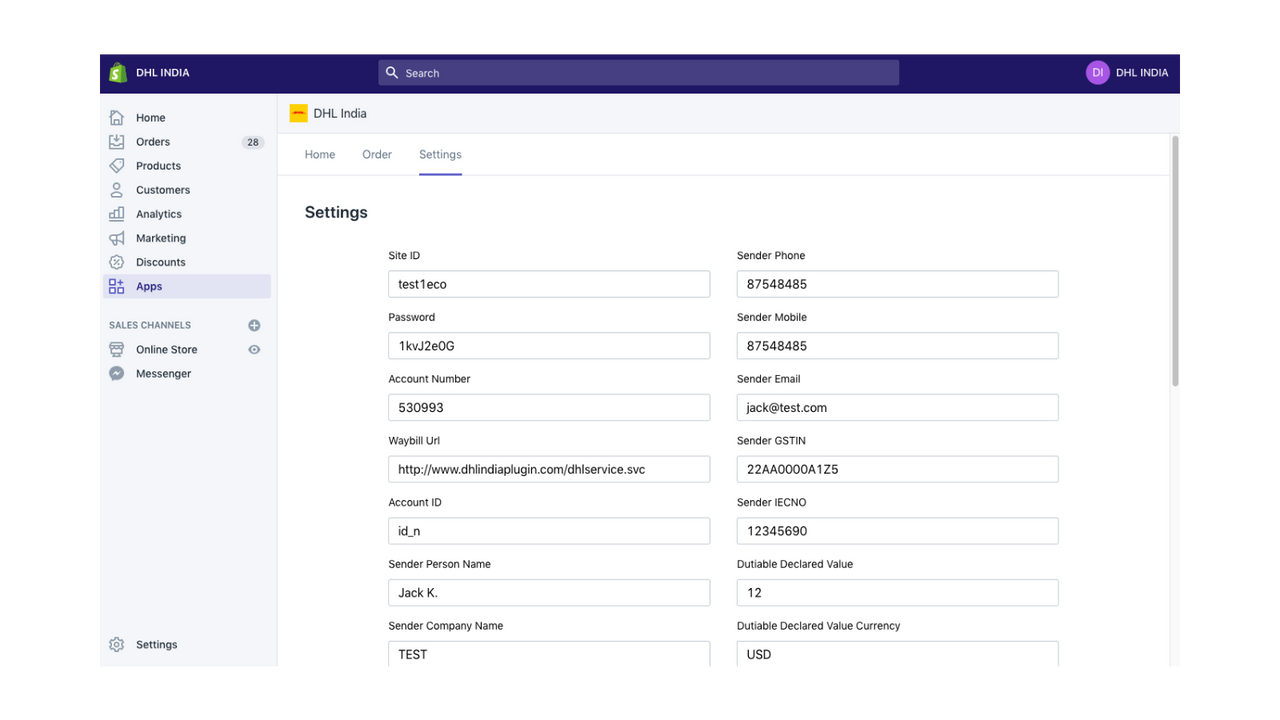Click the DHL India app title
The width and height of the screenshot is (1280, 720).
pyautogui.click(x=340, y=113)
